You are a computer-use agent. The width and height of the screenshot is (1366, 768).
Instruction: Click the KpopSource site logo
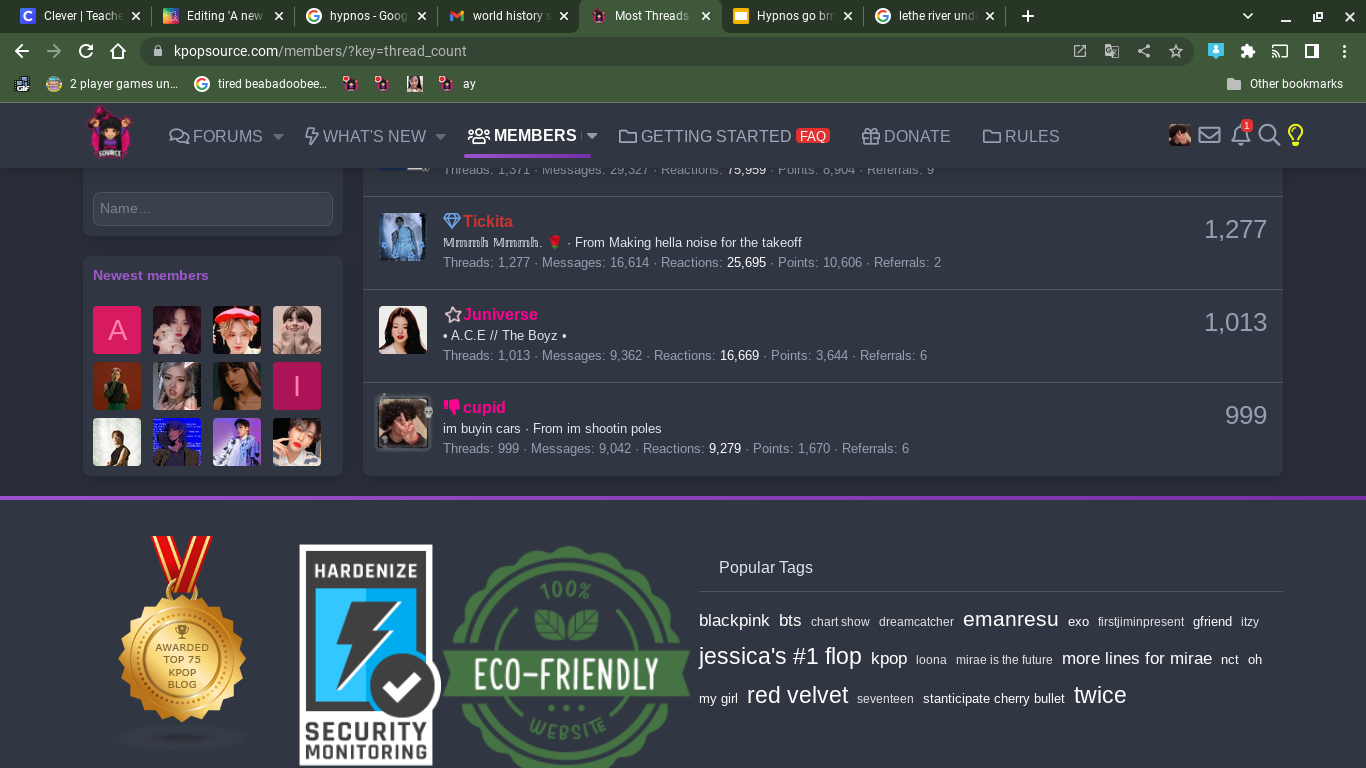pos(110,134)
